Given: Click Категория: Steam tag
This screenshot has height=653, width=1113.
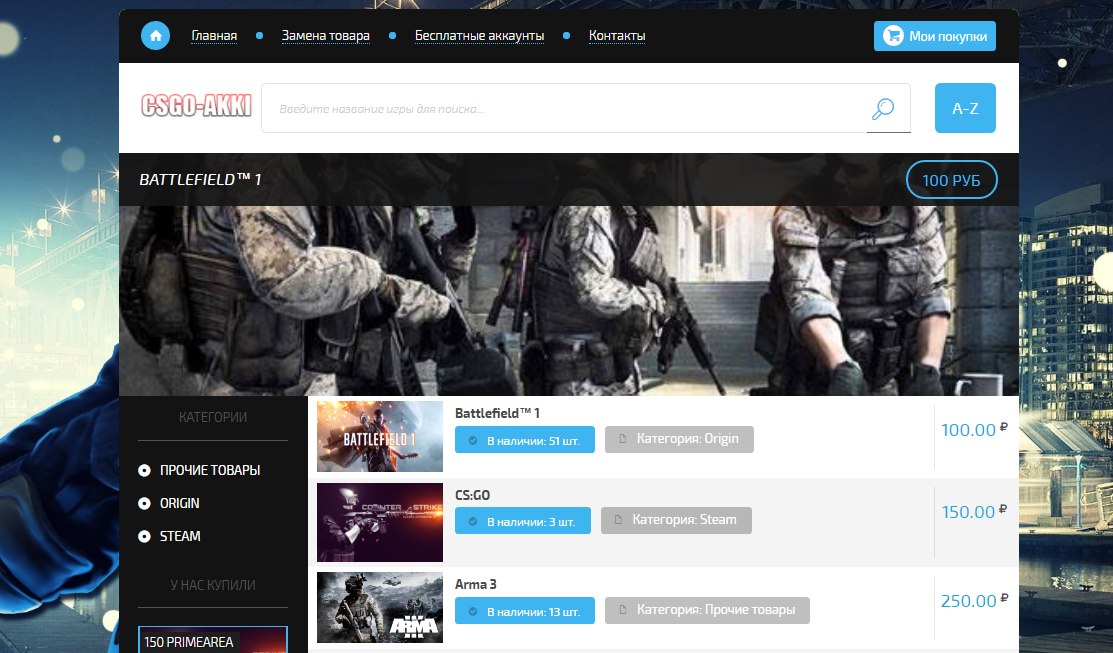Looking at the screenshot, I should [676, 520].
